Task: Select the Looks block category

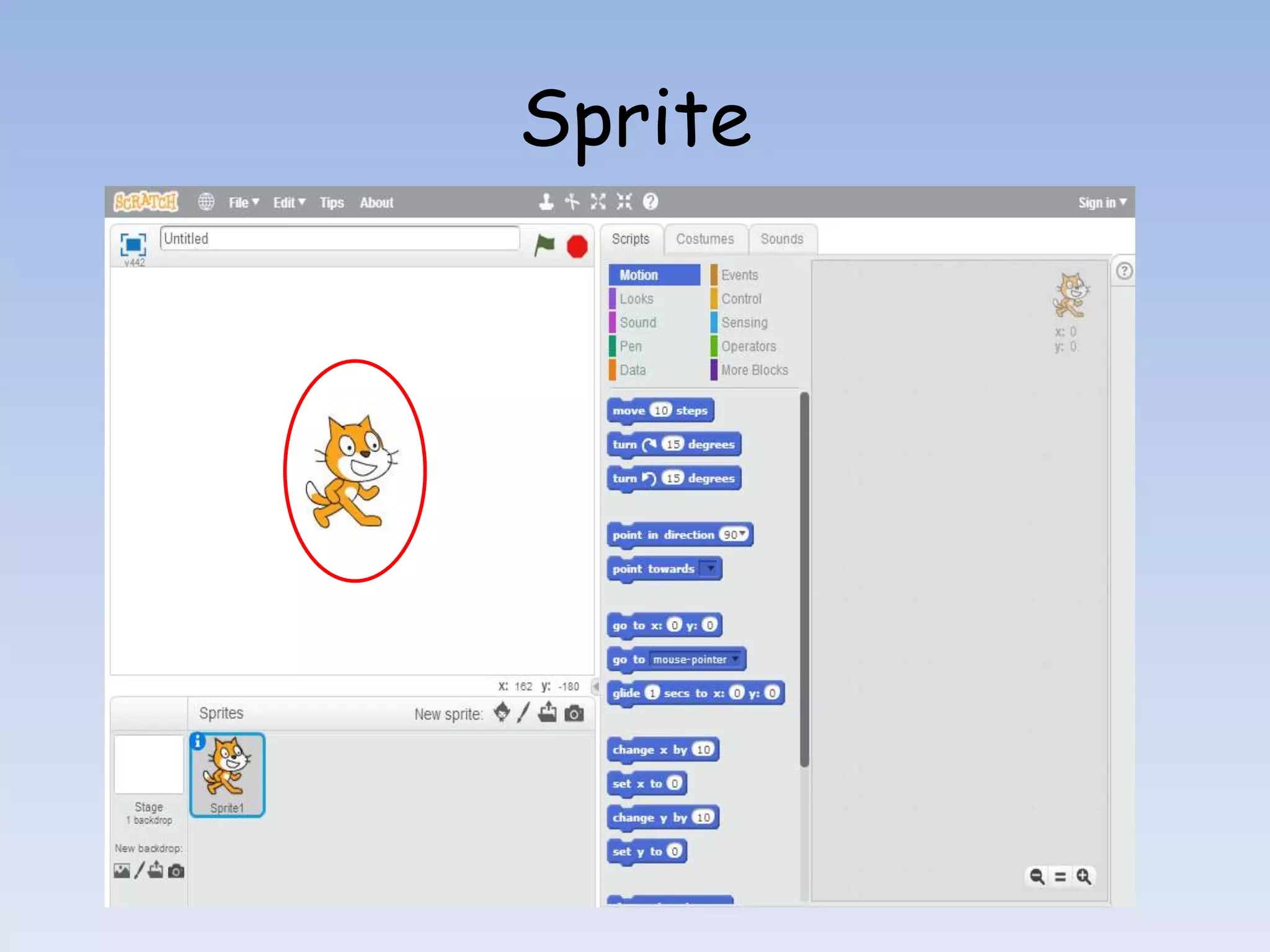Action: (x=654, y=299)
